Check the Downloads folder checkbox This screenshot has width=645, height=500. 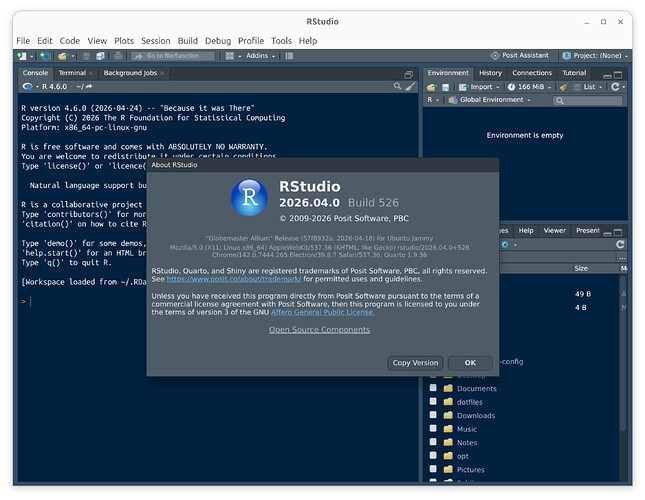coord(433,415)
